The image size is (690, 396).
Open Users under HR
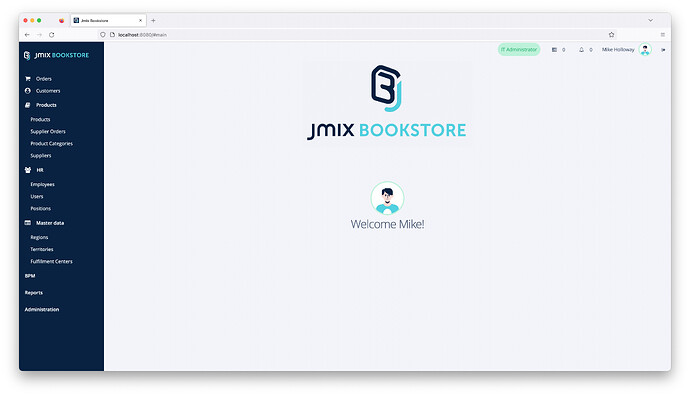click(37, 197)
